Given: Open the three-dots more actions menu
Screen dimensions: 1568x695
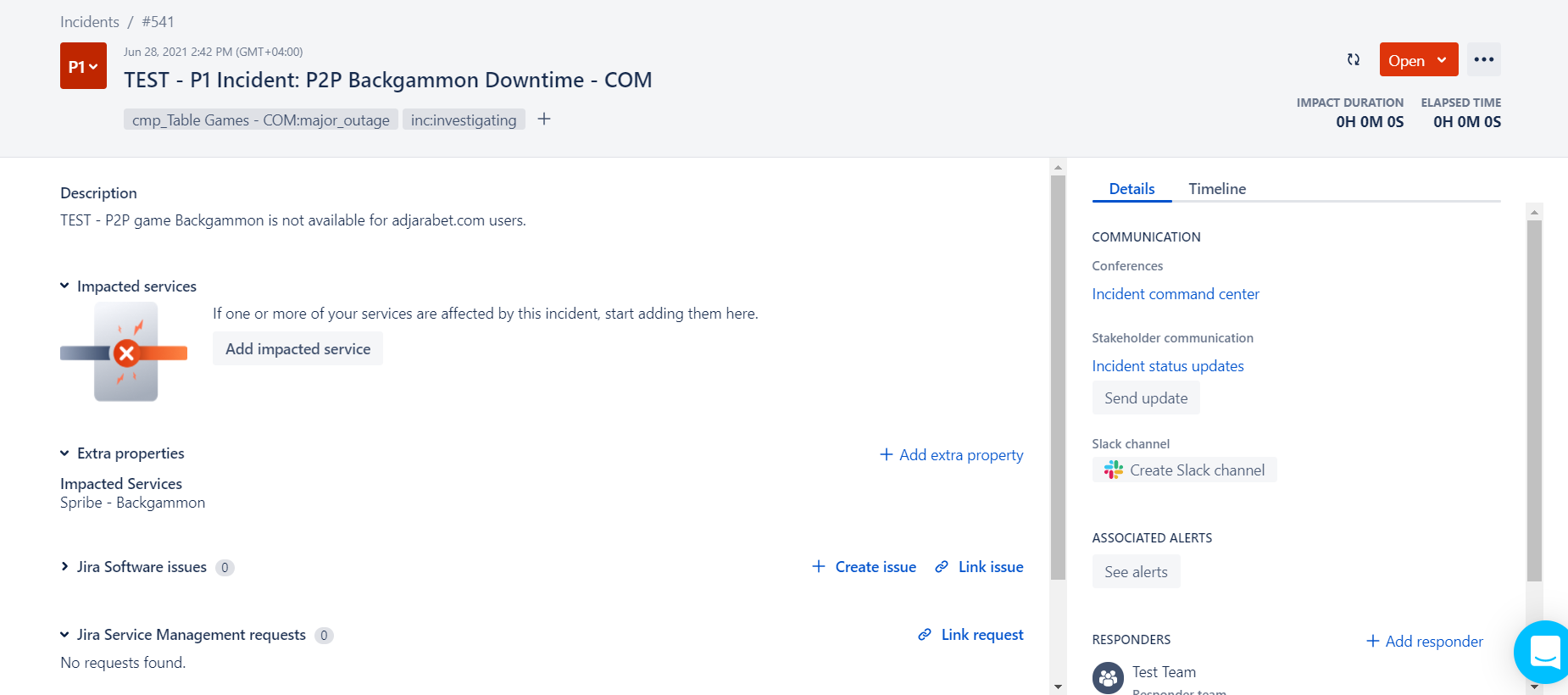Looking at the screenshot, I should pos(1483,59).
